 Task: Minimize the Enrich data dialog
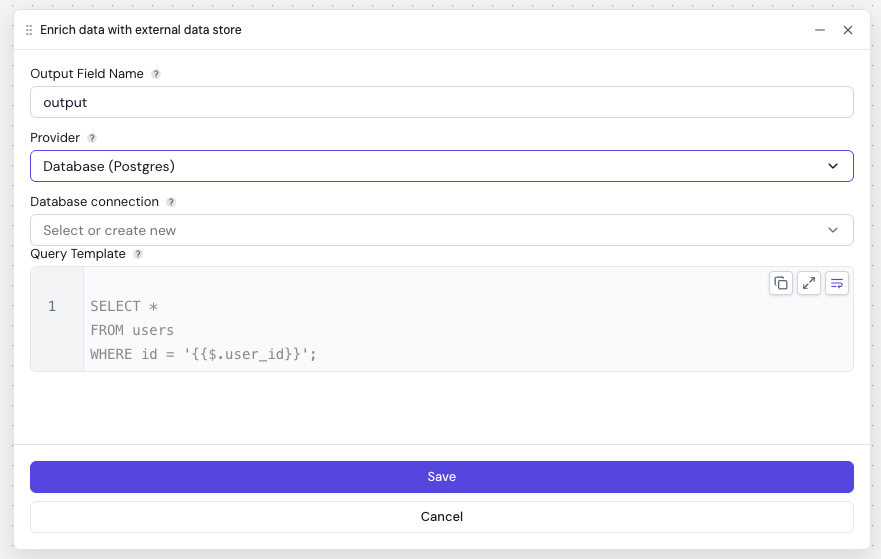(820, 30)
